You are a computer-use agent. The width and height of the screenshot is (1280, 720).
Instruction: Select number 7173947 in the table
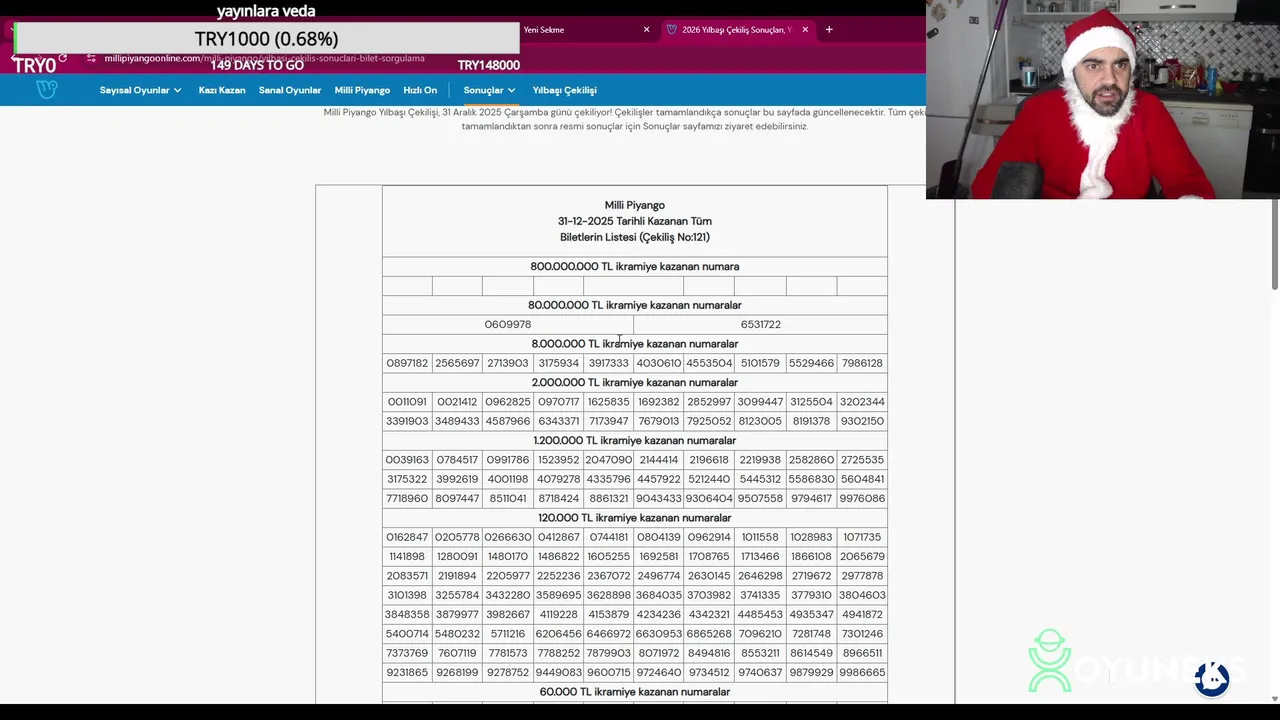[608, 421]
